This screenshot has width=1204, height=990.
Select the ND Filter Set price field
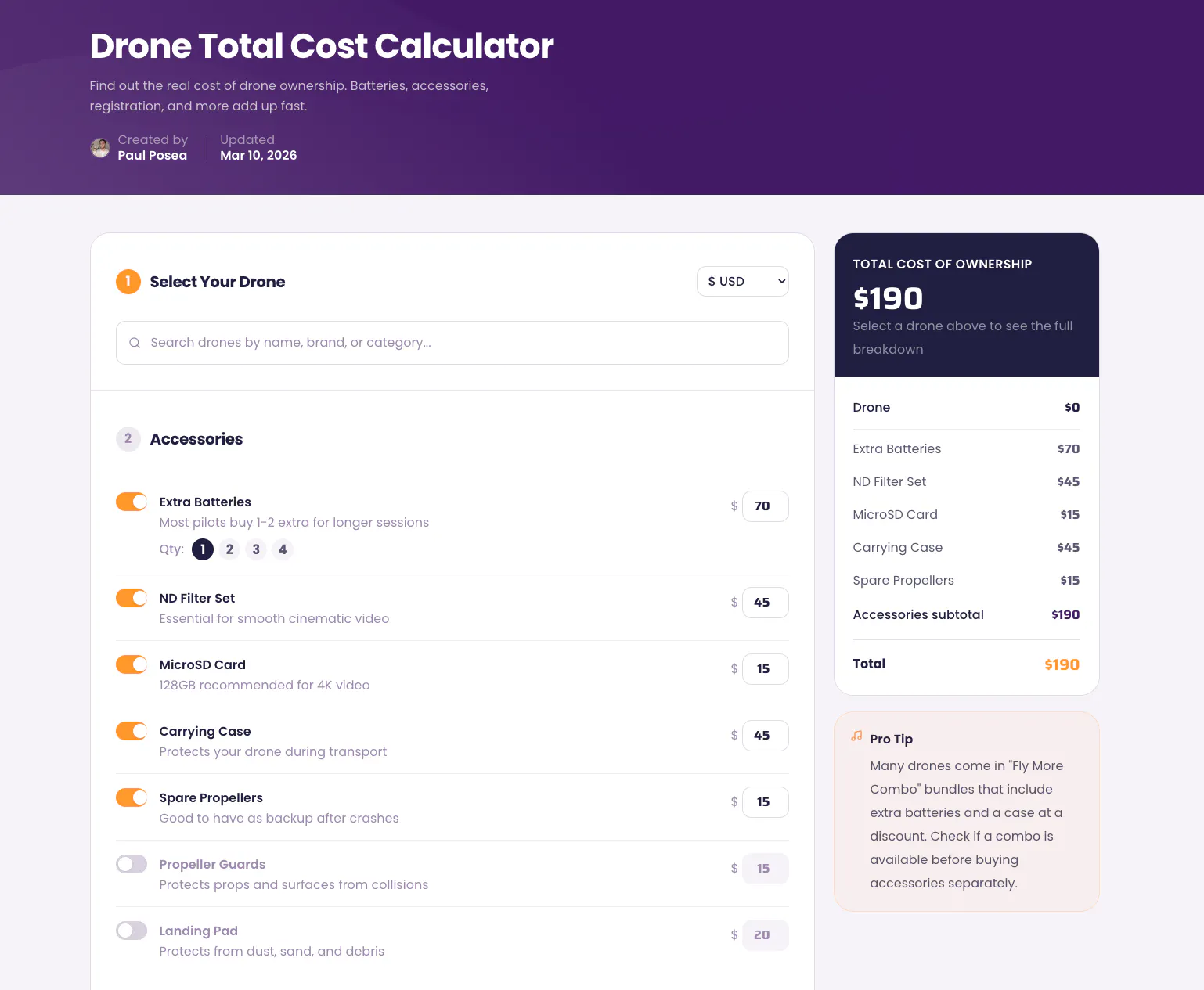coord(766,603)
